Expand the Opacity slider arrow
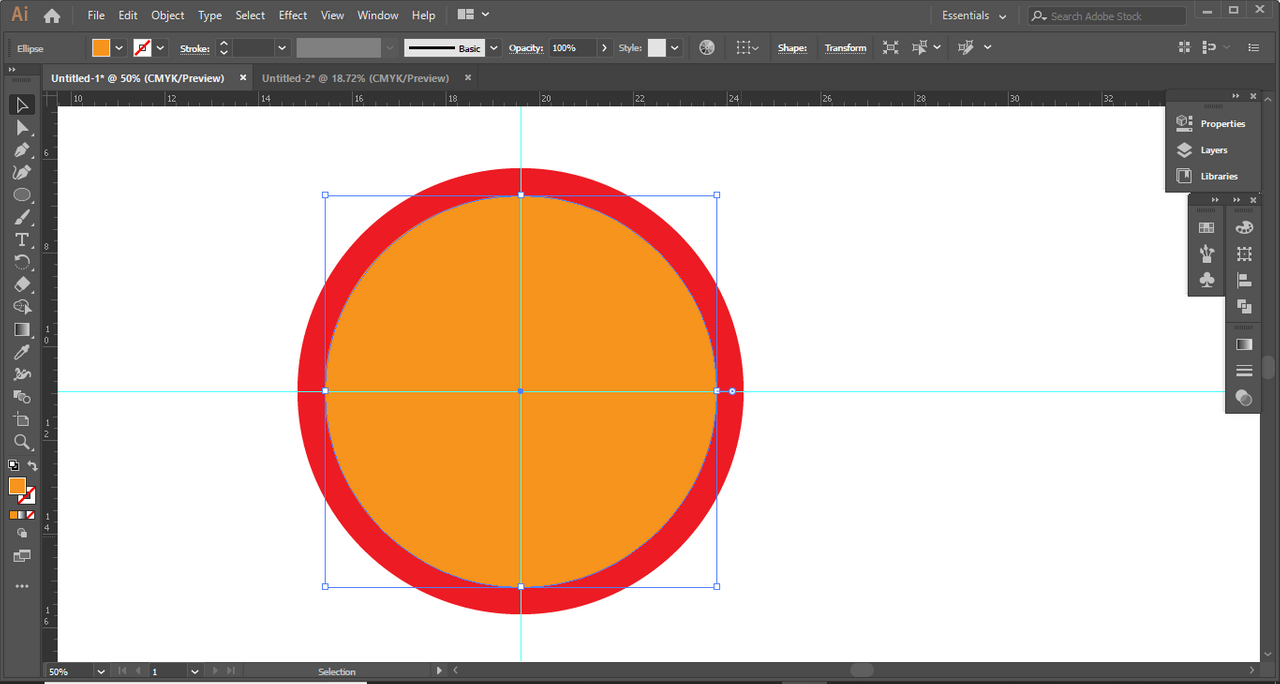 point(605,48)
